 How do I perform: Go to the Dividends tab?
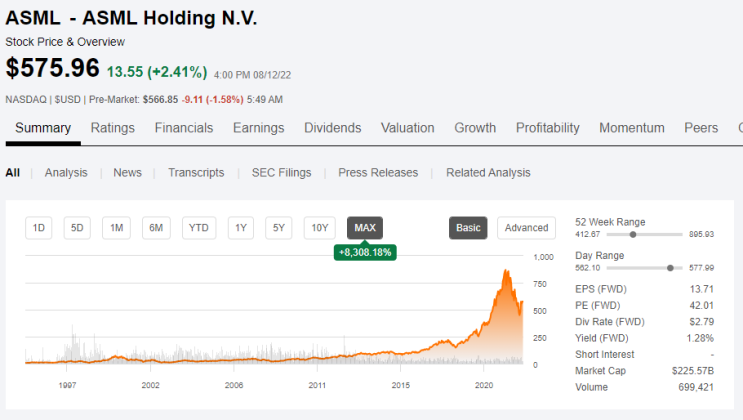pyautogui.click(x=333, y=128)
